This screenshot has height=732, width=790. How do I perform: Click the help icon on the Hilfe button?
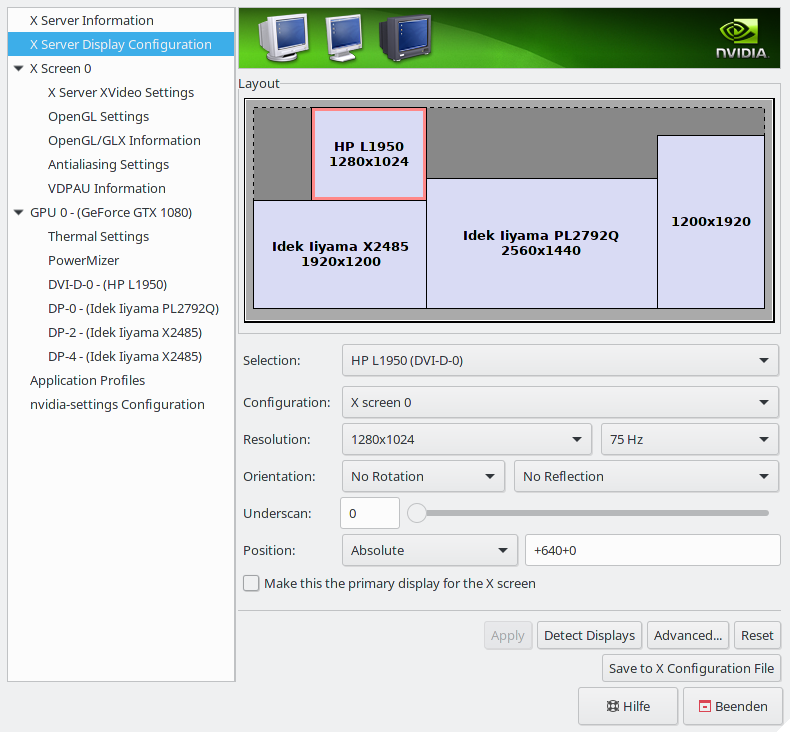[x=612, y=706]
